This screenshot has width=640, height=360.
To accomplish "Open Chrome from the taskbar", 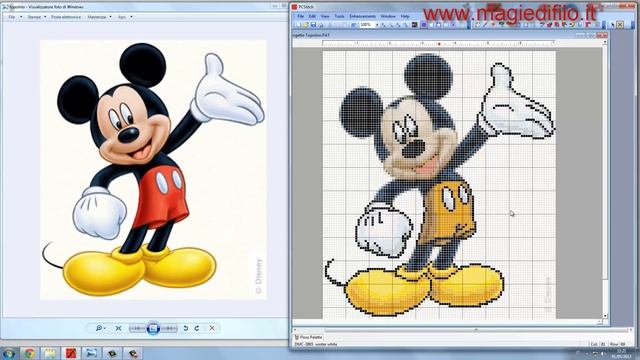I will click(x=29, y=353).
